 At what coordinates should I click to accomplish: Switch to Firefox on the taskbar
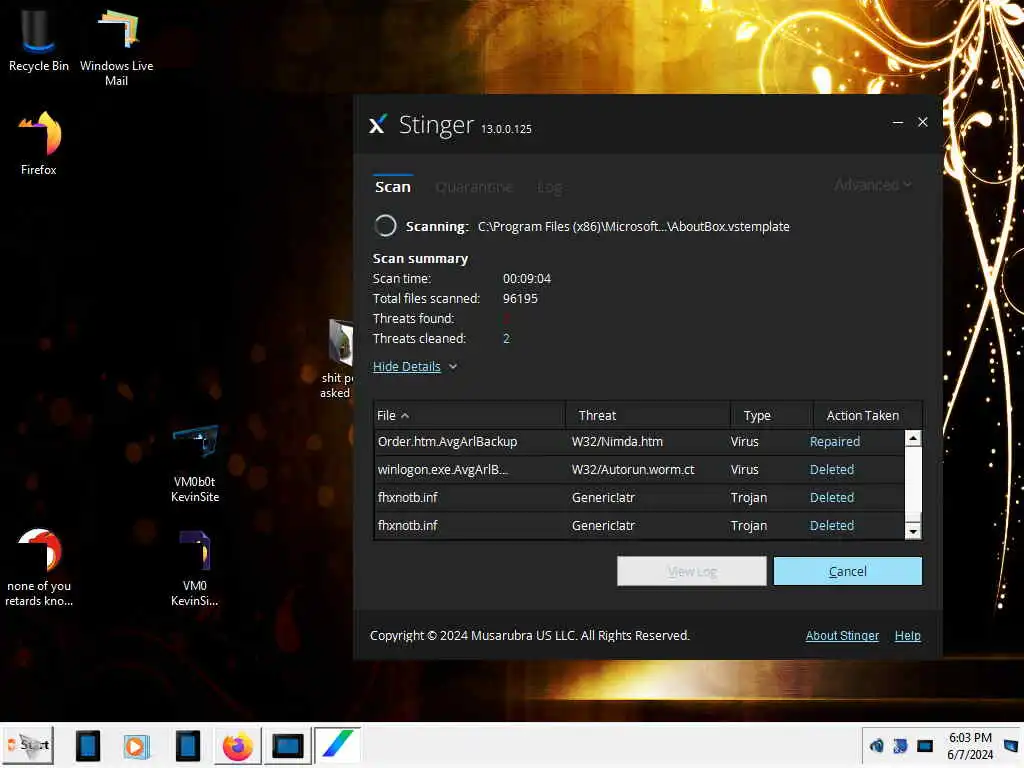coord(238,746)
